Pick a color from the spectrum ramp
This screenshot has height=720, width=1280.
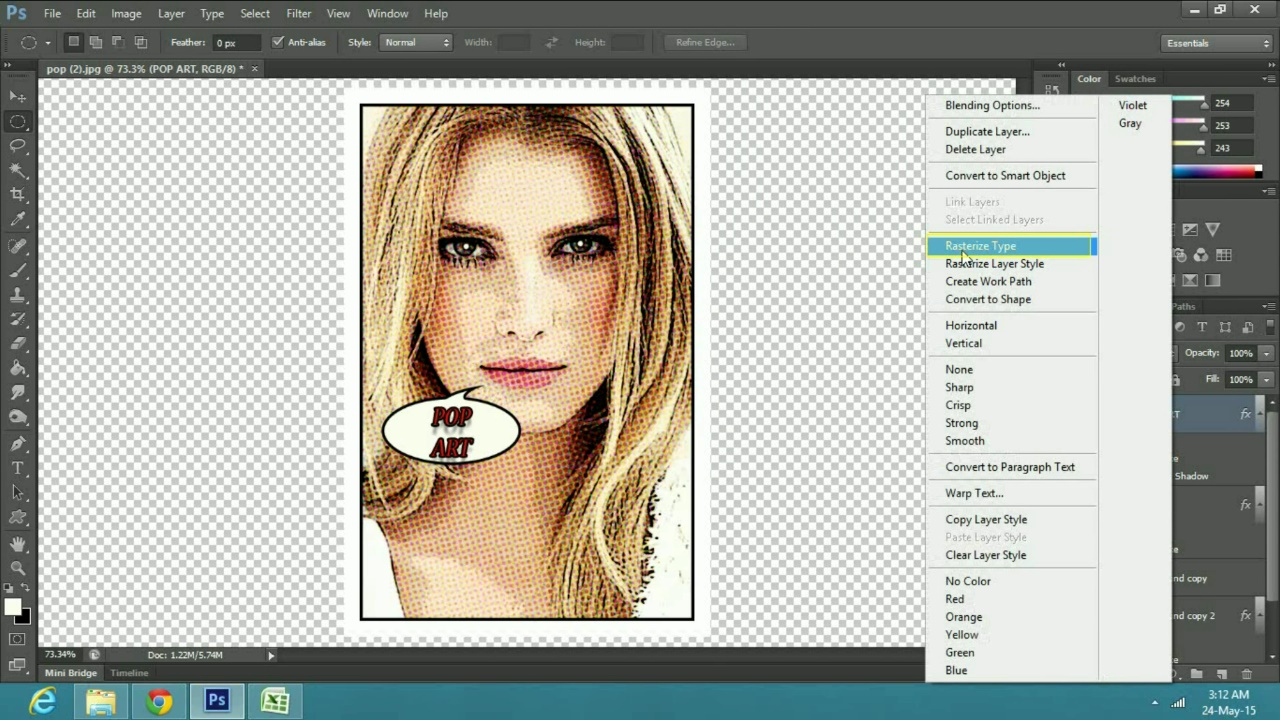pos(1217,172)
